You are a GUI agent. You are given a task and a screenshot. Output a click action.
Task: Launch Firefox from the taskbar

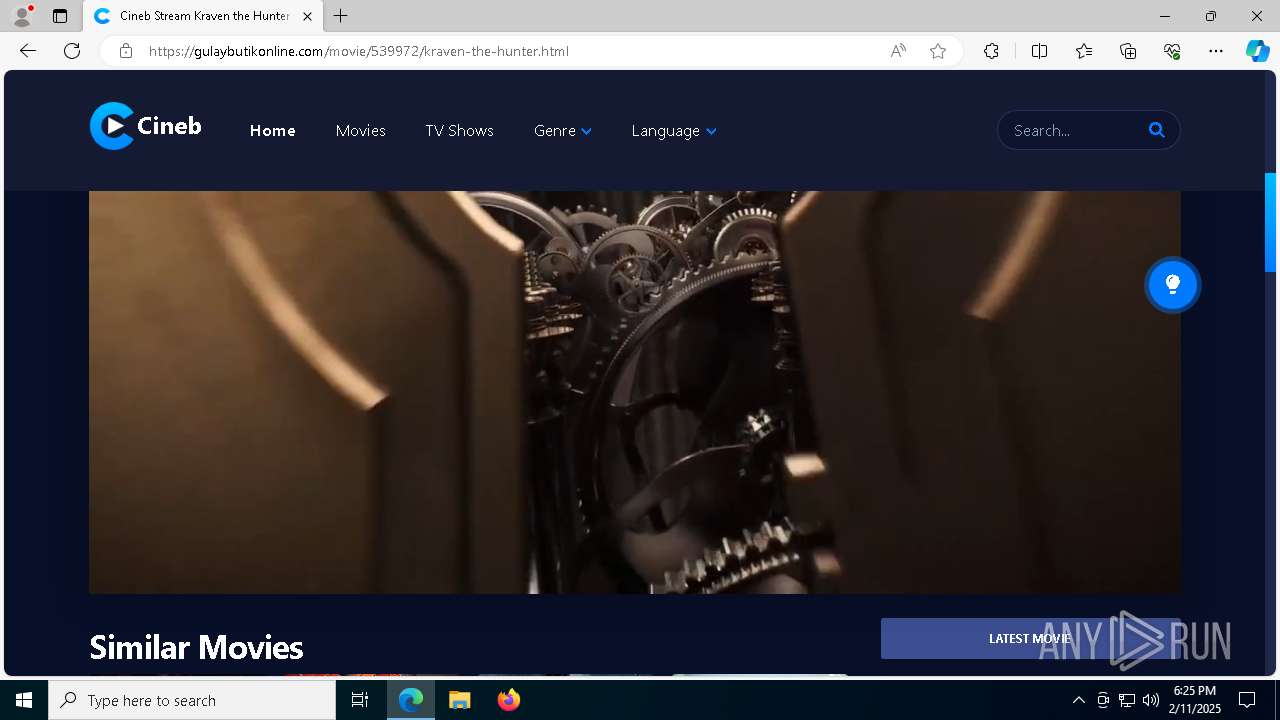[x=509, y=700]
